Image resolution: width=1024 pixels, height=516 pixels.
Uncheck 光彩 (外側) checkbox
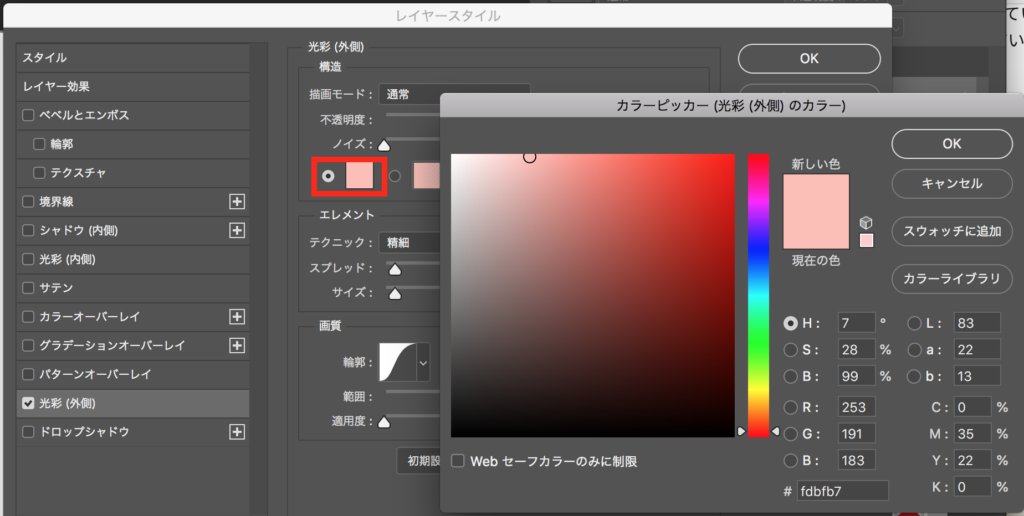(x=28, y=404)
